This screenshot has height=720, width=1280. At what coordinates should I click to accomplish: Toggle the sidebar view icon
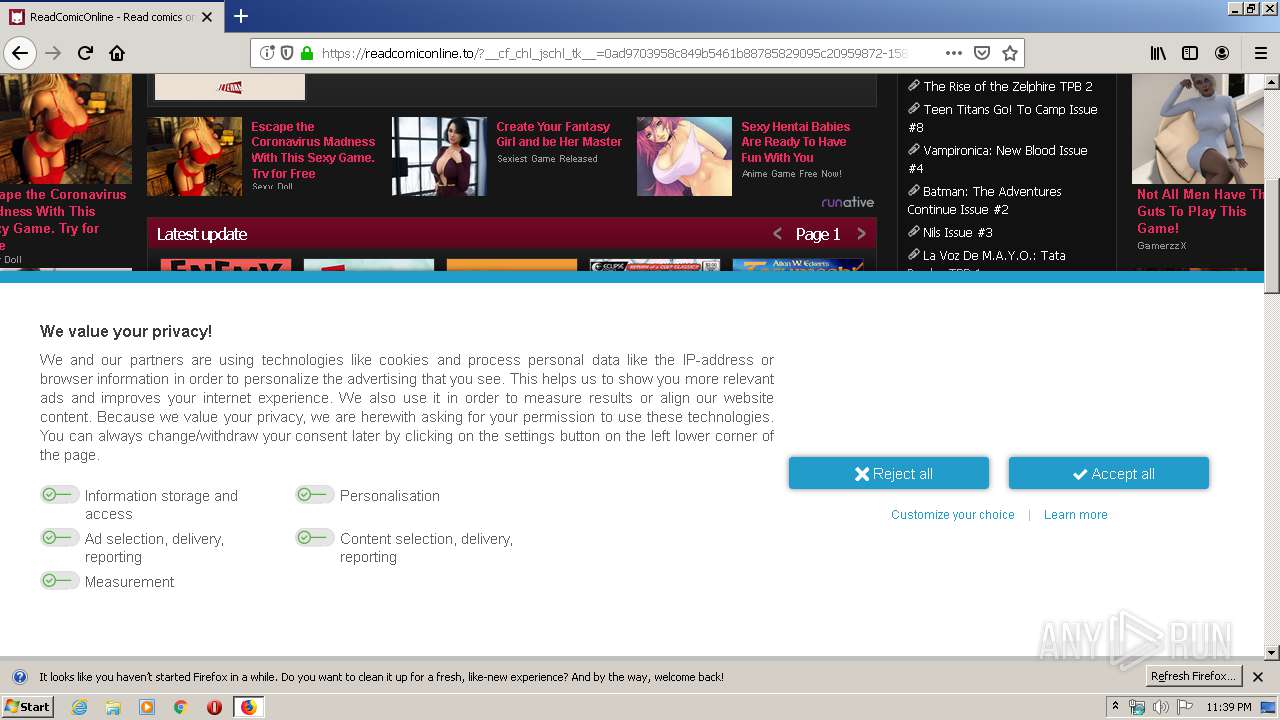click(1190, 53)
